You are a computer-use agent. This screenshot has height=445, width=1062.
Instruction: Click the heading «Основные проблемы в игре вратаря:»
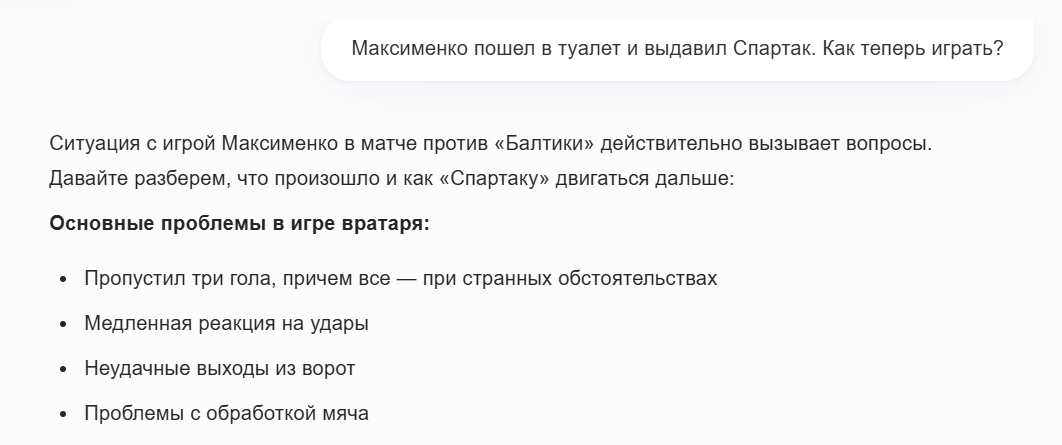239,222
